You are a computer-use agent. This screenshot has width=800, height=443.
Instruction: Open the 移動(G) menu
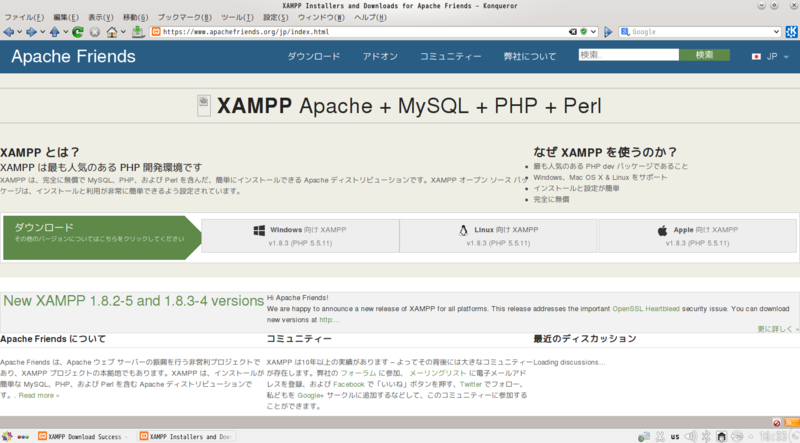pyautogui.click(x=135, y=17)
